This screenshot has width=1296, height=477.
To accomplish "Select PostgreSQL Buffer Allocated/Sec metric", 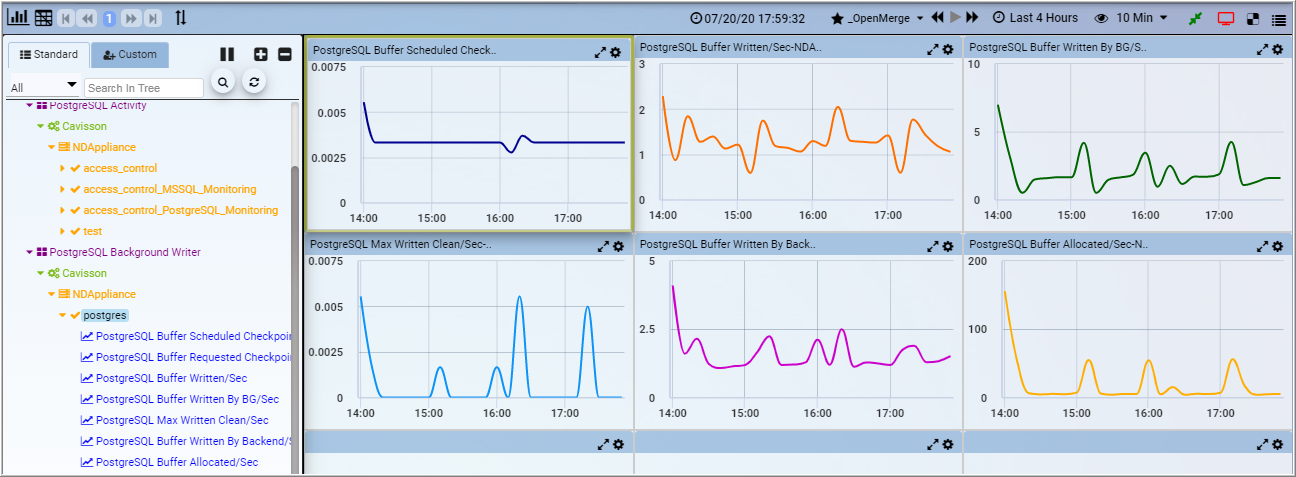I will [169, 462].
